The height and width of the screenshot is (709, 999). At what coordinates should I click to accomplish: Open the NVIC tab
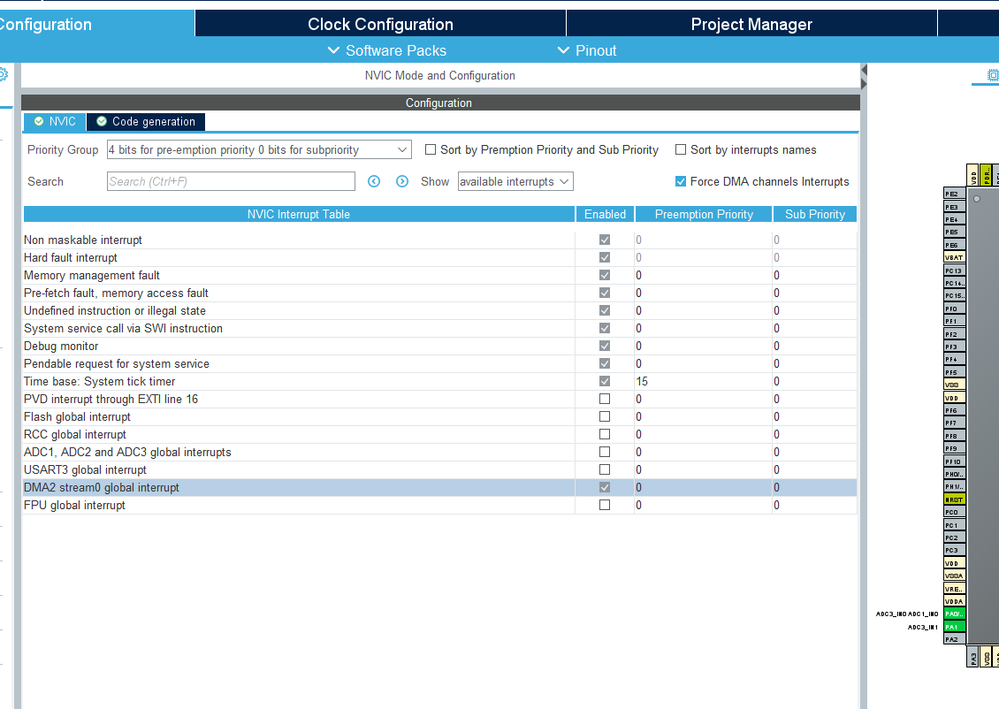tap(55, 122)
